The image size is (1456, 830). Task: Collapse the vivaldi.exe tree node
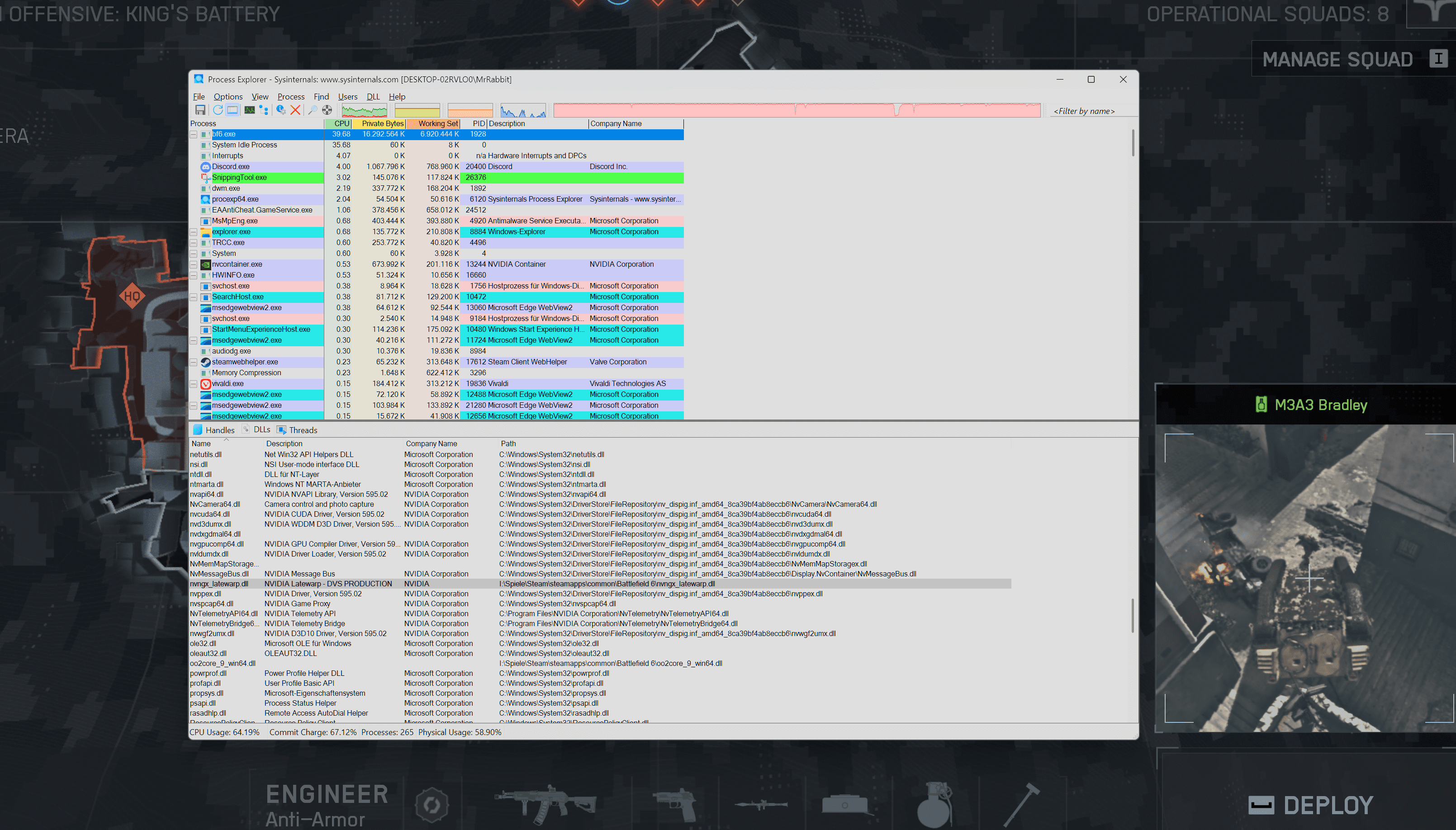(193, 384)
